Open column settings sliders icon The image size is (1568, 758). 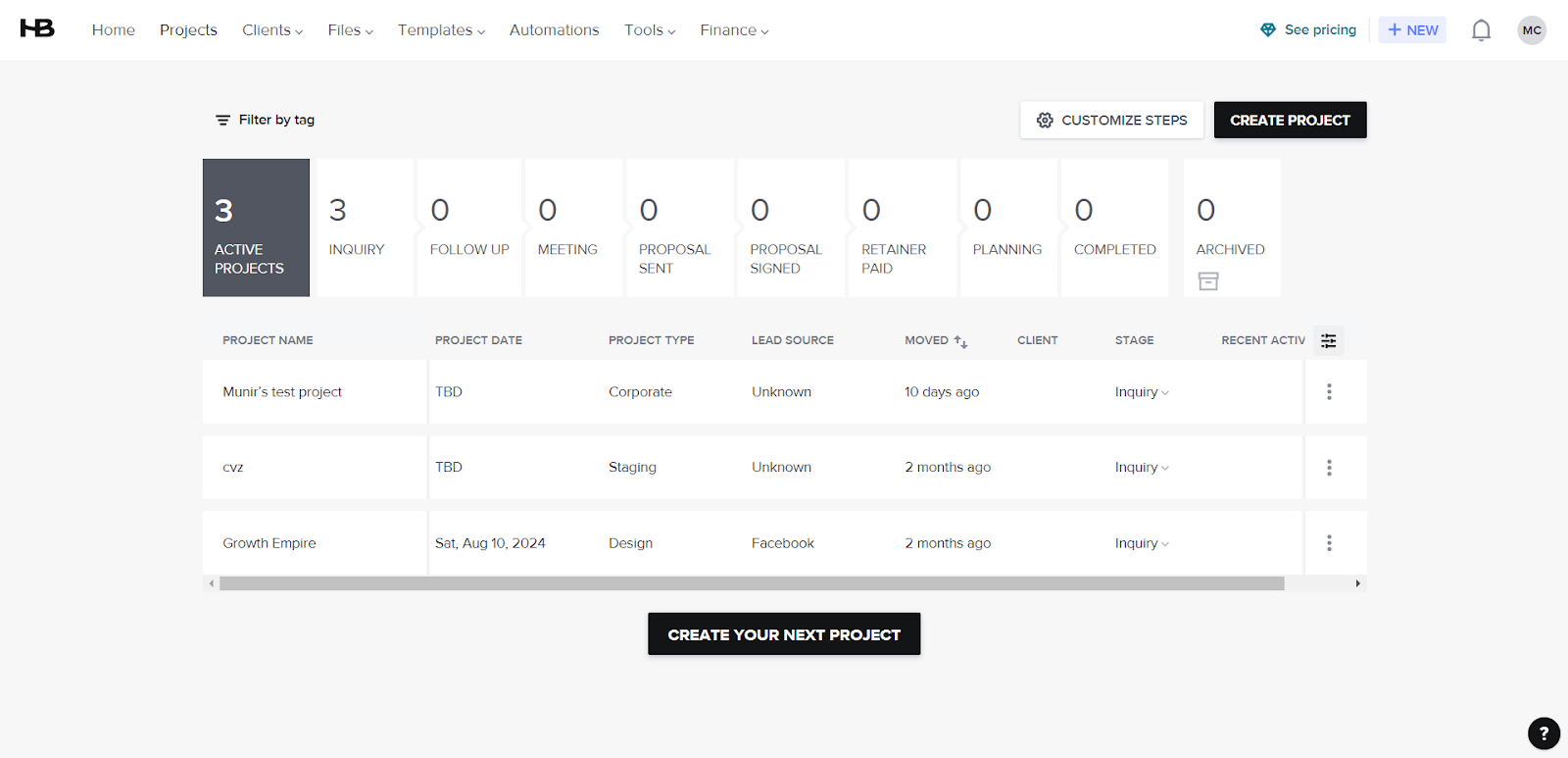pyautogui.click(x=1328, y=340)
